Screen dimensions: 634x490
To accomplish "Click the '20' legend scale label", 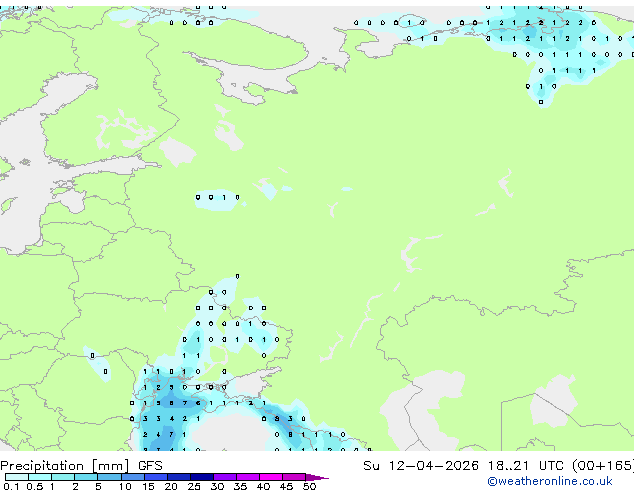I will (171, 486).
